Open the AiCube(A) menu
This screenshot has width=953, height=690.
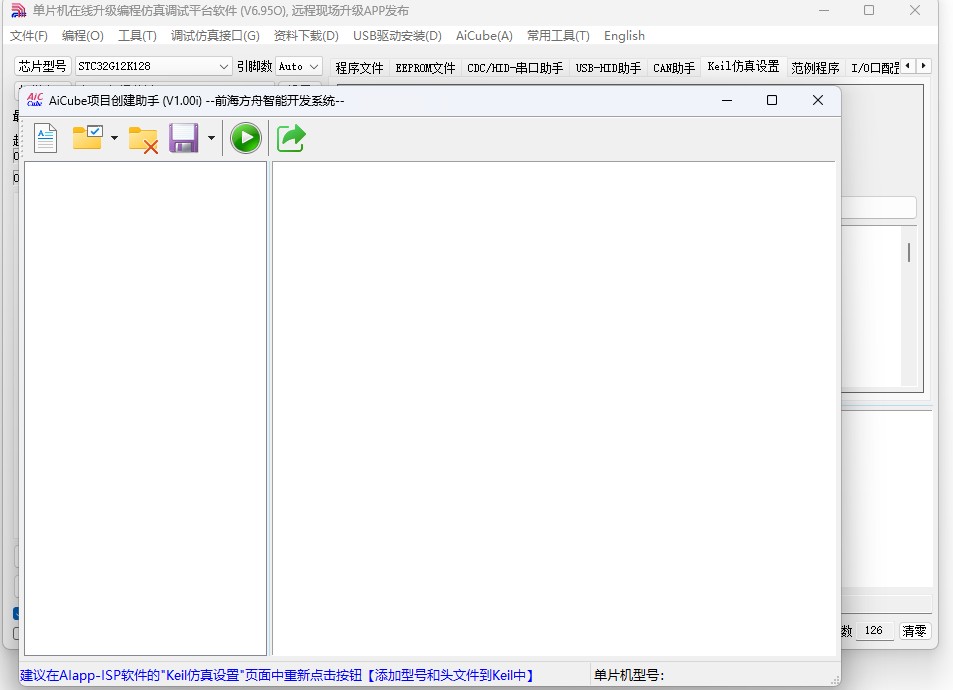click(484, 36)
